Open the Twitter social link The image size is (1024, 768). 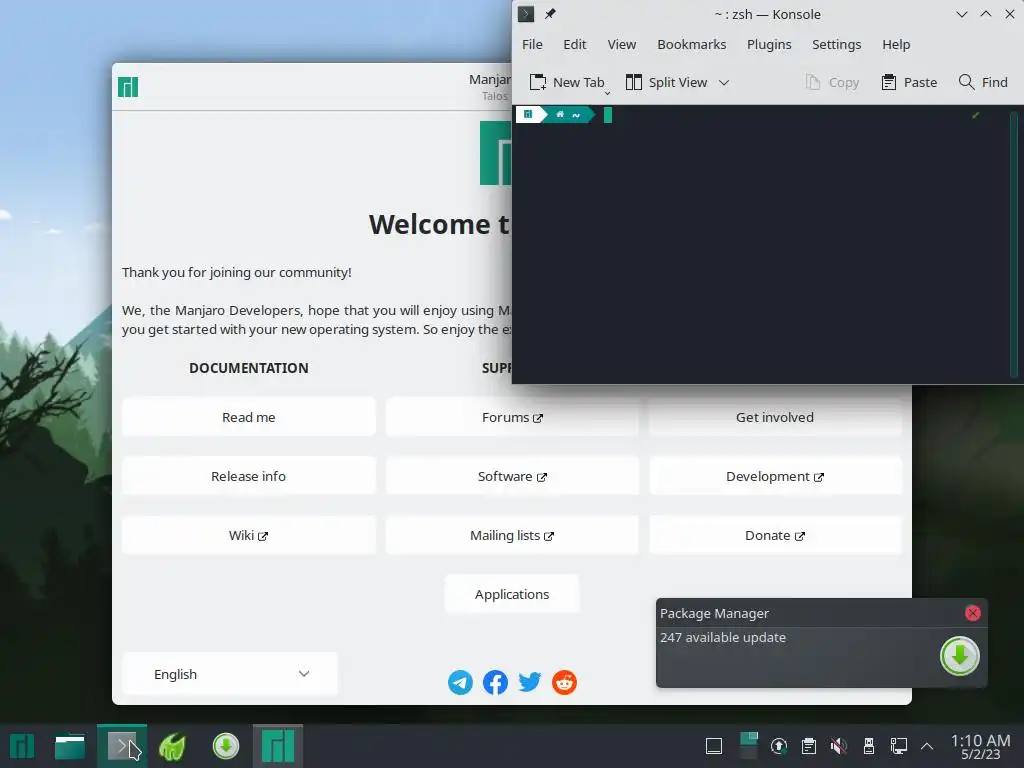(x=530, y=682)
